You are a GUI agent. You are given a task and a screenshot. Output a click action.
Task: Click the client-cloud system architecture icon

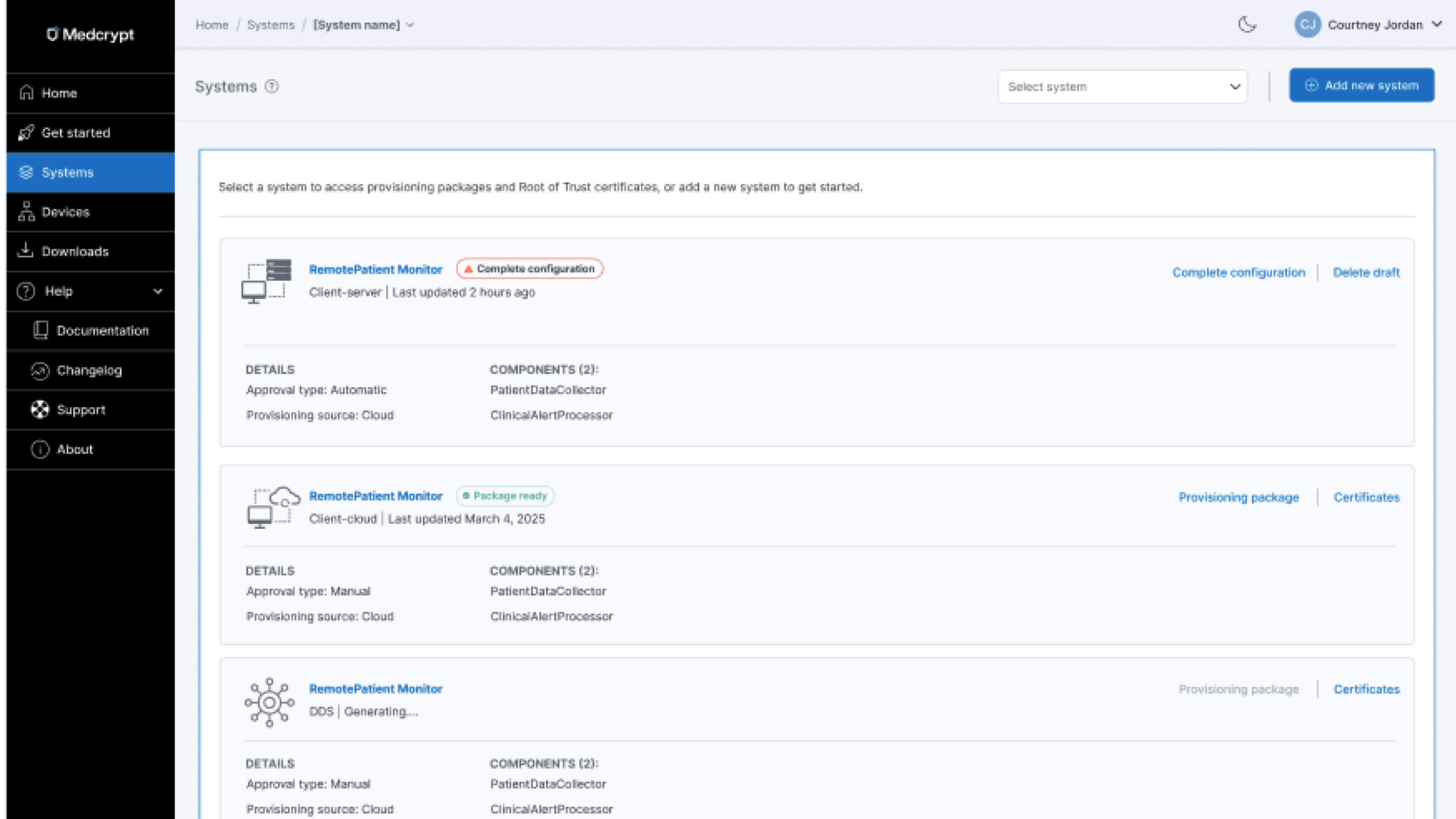point(273,507)
